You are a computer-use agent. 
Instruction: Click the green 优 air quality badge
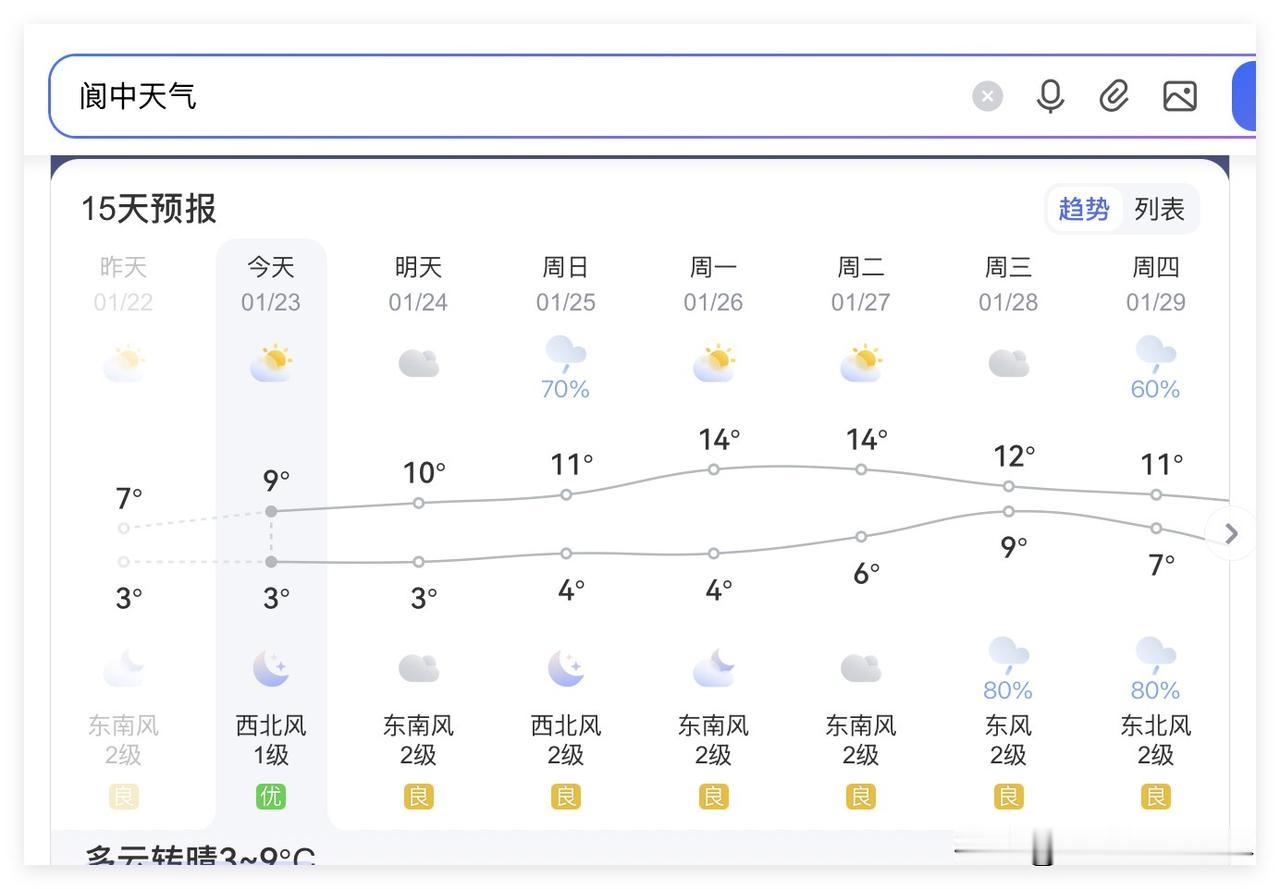point(271,797)
